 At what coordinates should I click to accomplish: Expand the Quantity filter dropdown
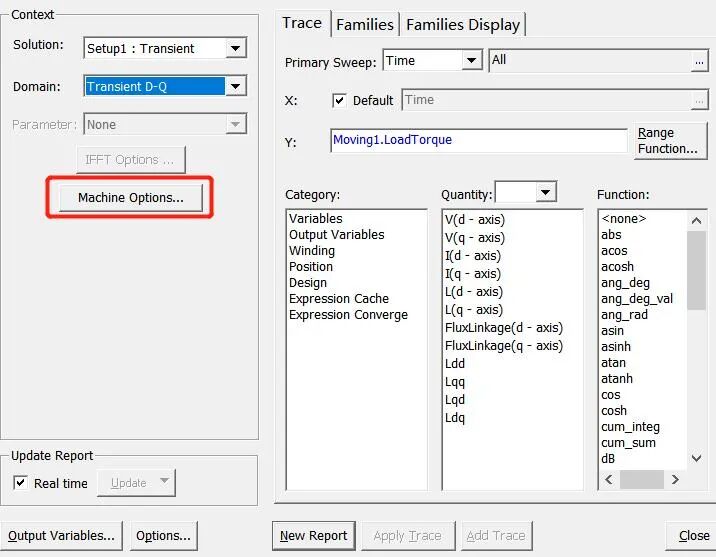(x=545, y=192)
